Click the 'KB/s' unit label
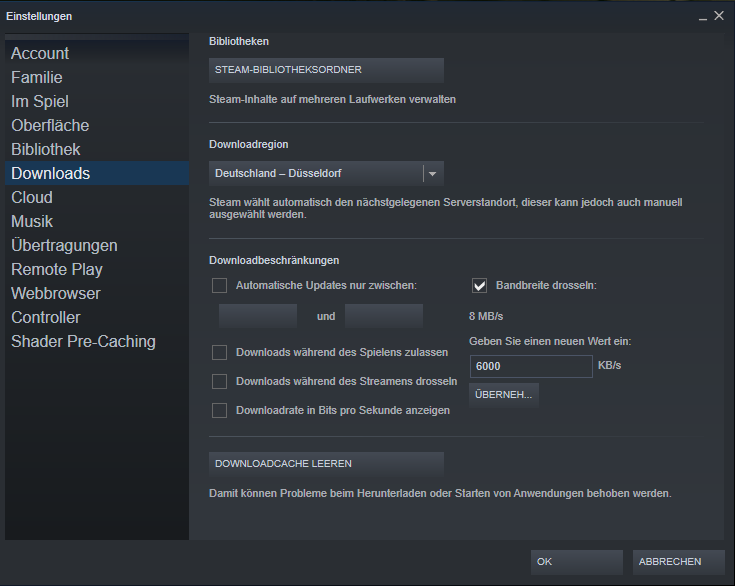This screenshot has width=735, height=586. (x=609, y=365)
